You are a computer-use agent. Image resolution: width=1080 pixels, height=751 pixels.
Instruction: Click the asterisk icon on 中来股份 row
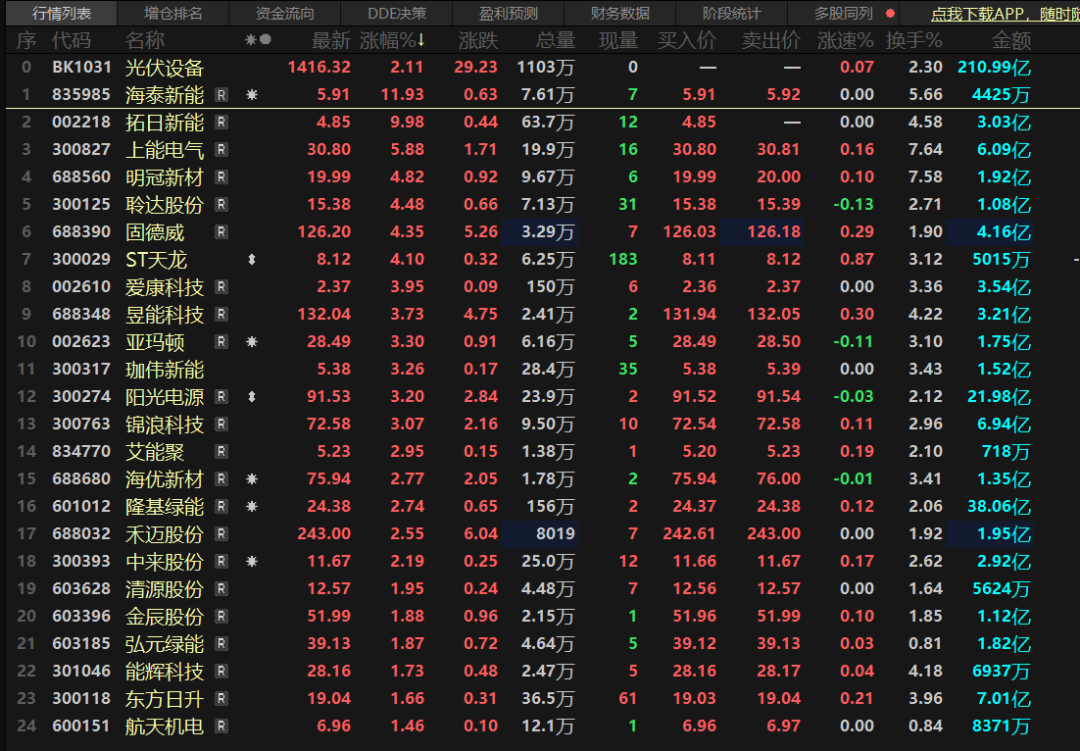(251, 562)
